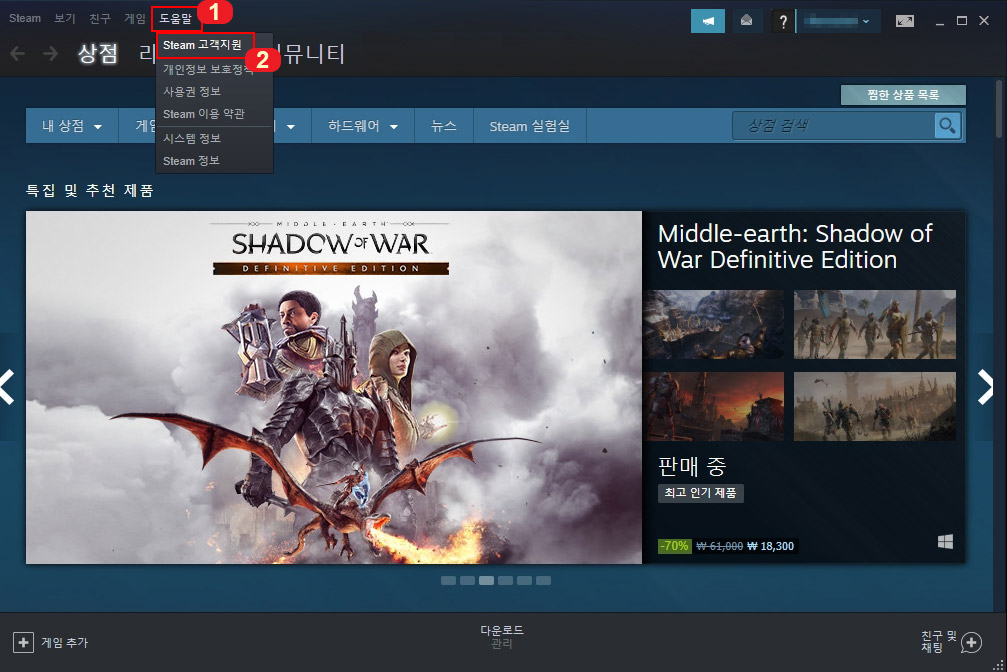Select Steam 정보 menu entry

191,161
